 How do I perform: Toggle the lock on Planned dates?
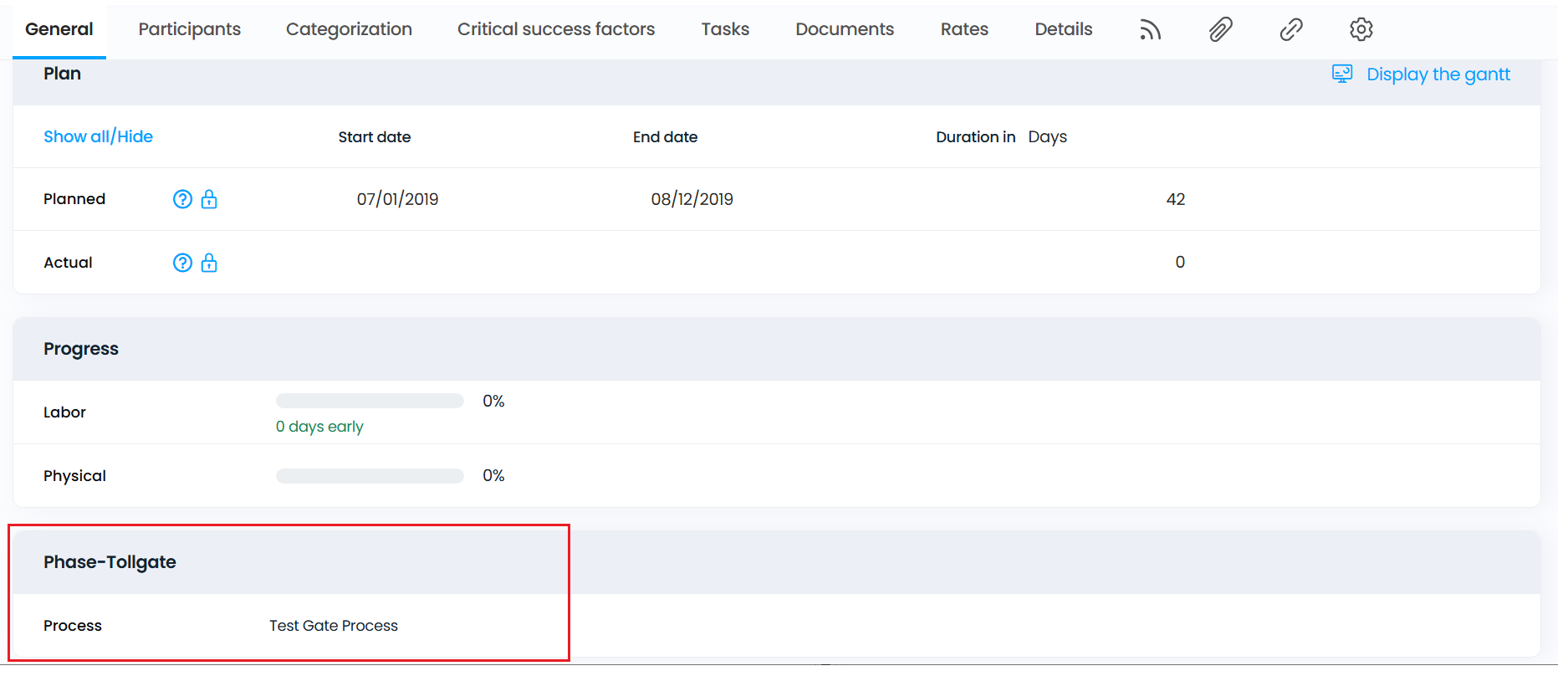point(209,199)
